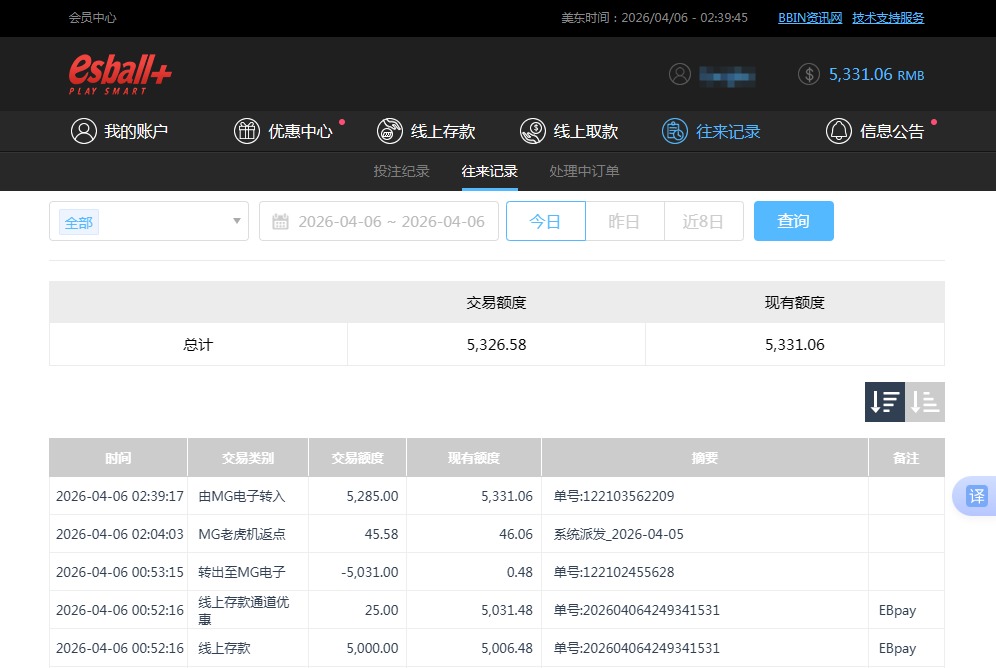Click the dropdown arrow beside 全部
Viewport: 996px width, 668px height.
click(236, 221)
